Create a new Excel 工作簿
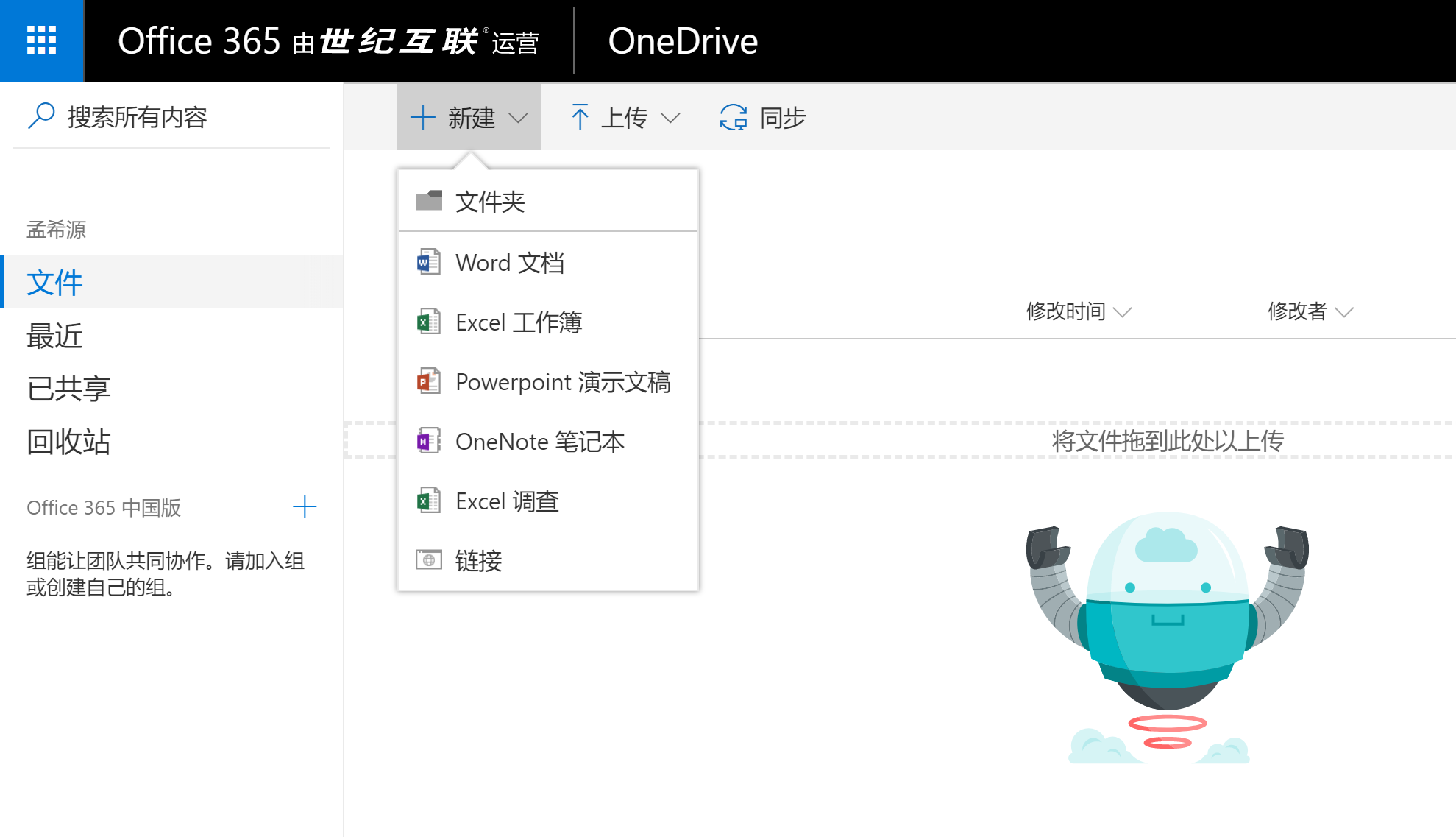 [547, 322]
